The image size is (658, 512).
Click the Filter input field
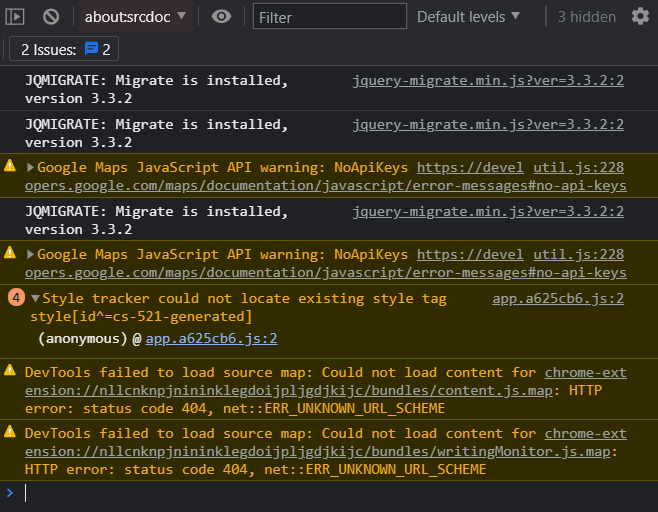pyautogui.click(x=330, y=17)
